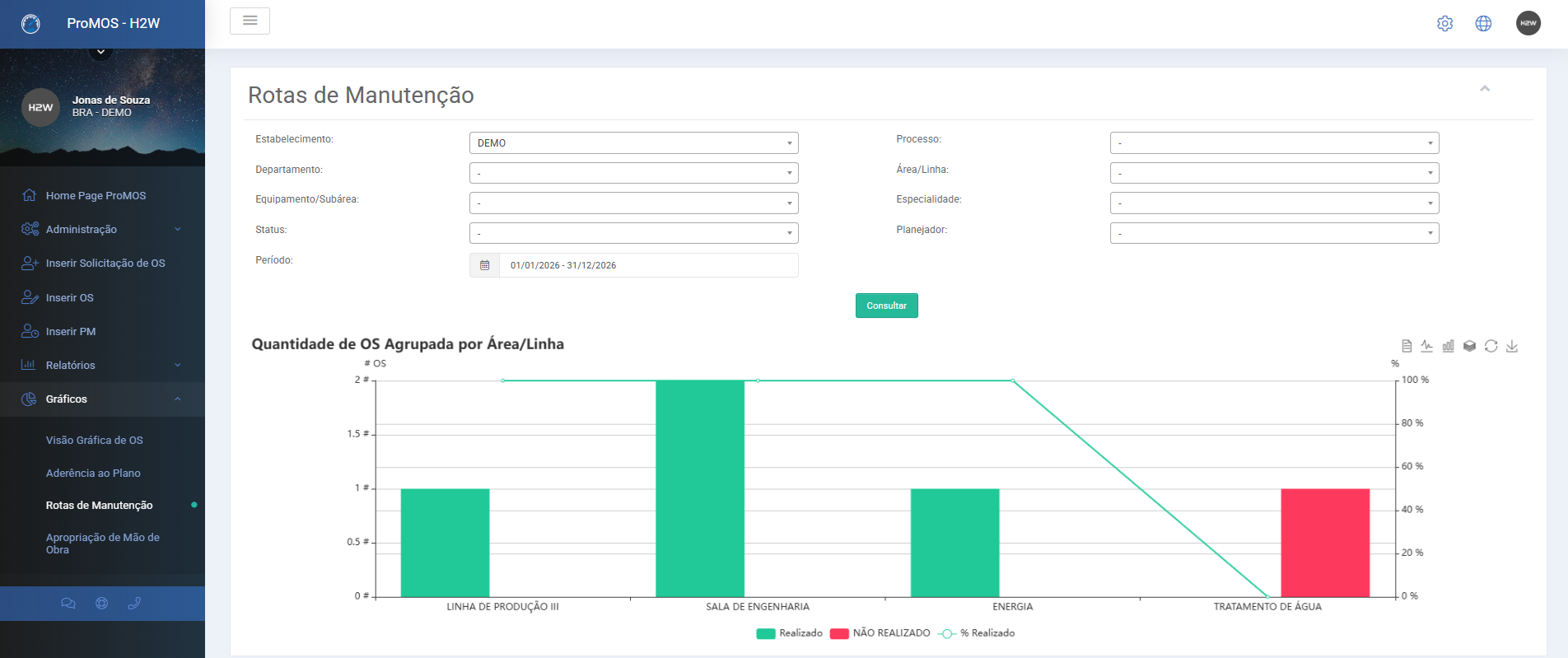Click the user name Jonas de Souza
Viewport: 1568px width, 658px height.
[x=111, y=100]
